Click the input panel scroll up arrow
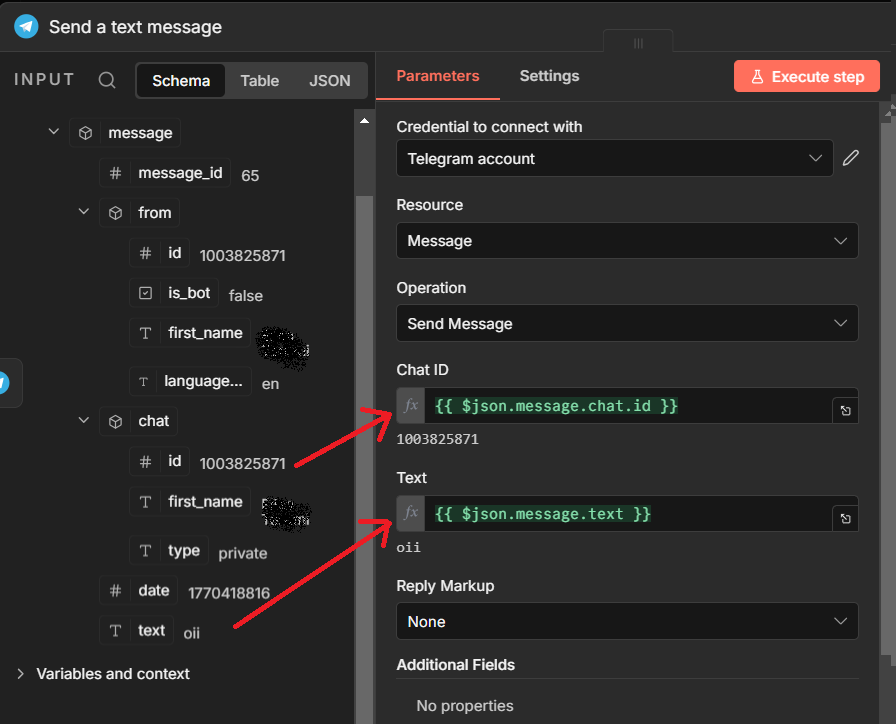896x724 pixels. coord(364,121)
